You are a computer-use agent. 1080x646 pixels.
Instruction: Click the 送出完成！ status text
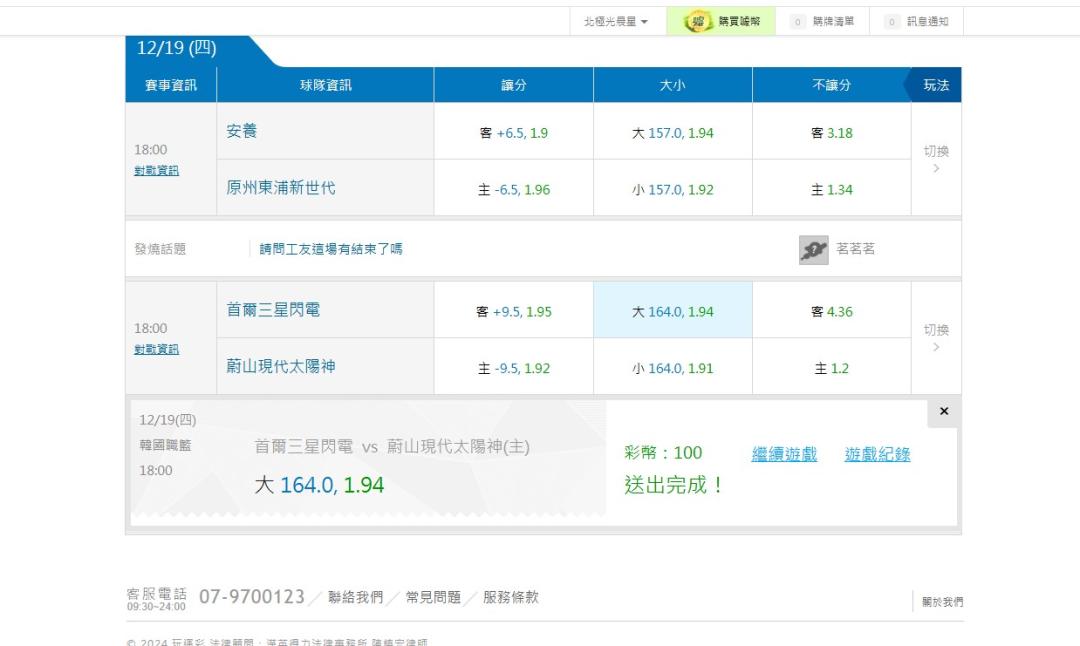pos(674,485)
